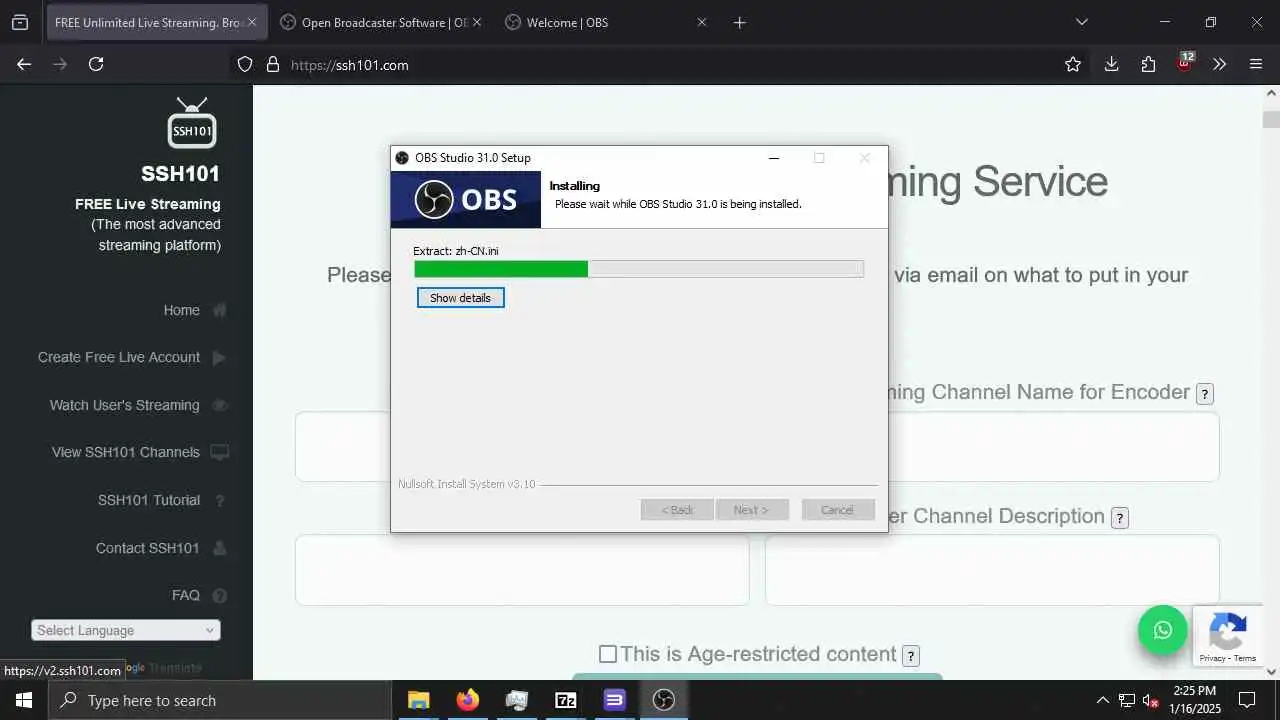1280x720 pixels.
Task: Toggle the Age-restricted content checkbox
Action: point(607,654)
